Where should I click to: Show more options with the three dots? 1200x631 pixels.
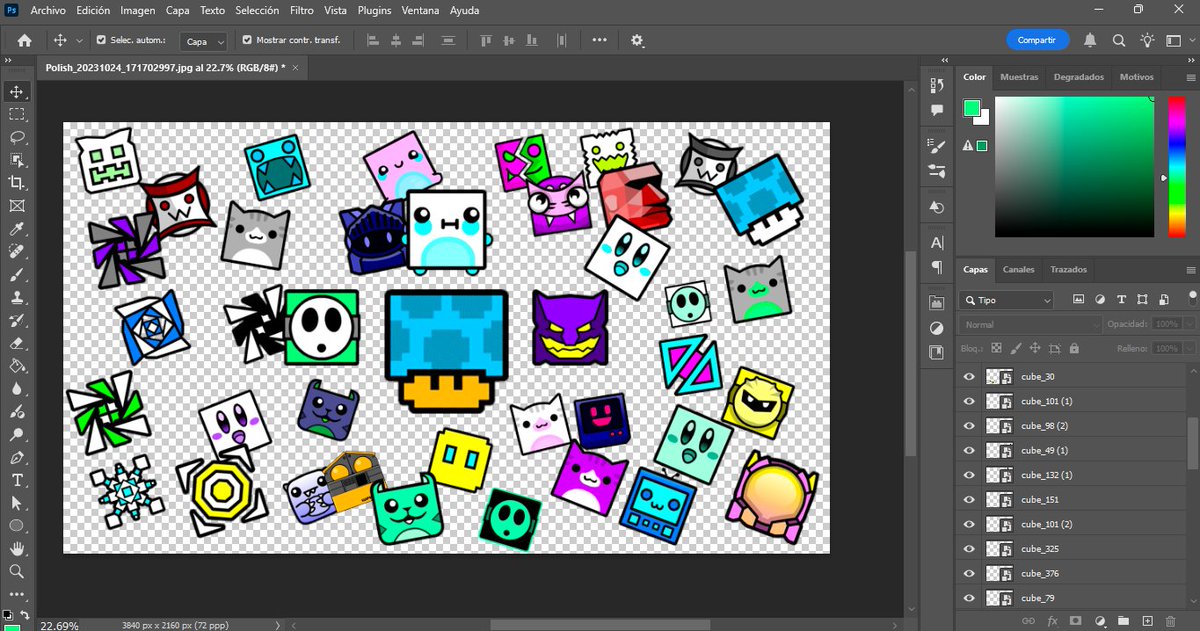(599, 40)
